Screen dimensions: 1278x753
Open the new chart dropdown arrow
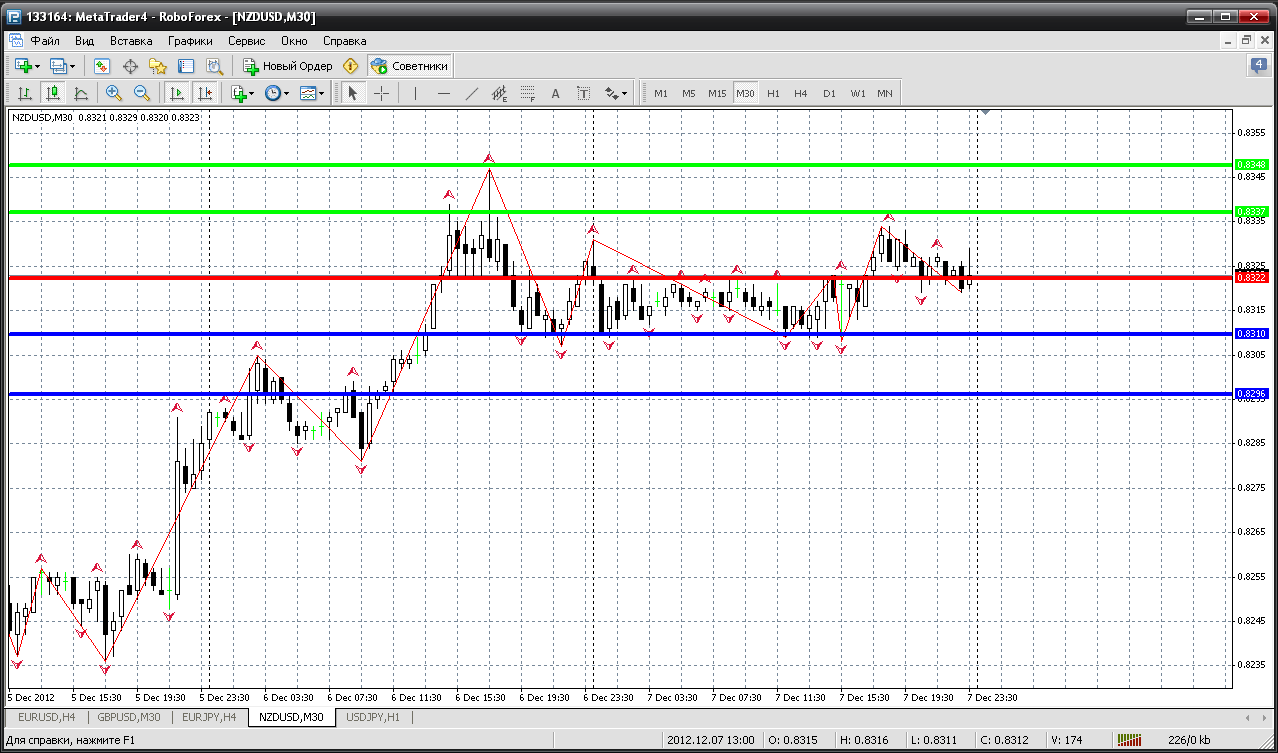[38, 66]
